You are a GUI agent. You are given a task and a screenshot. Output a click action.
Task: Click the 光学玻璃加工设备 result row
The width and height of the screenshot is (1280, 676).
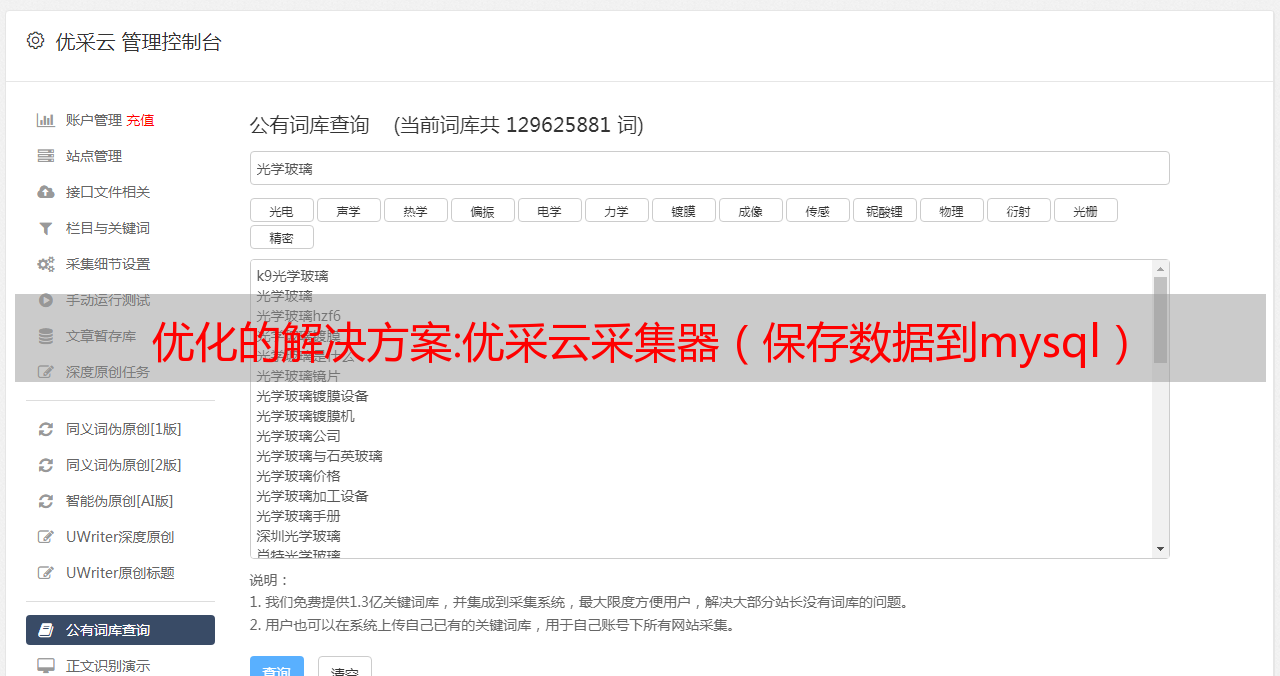(x=702, y=496)
